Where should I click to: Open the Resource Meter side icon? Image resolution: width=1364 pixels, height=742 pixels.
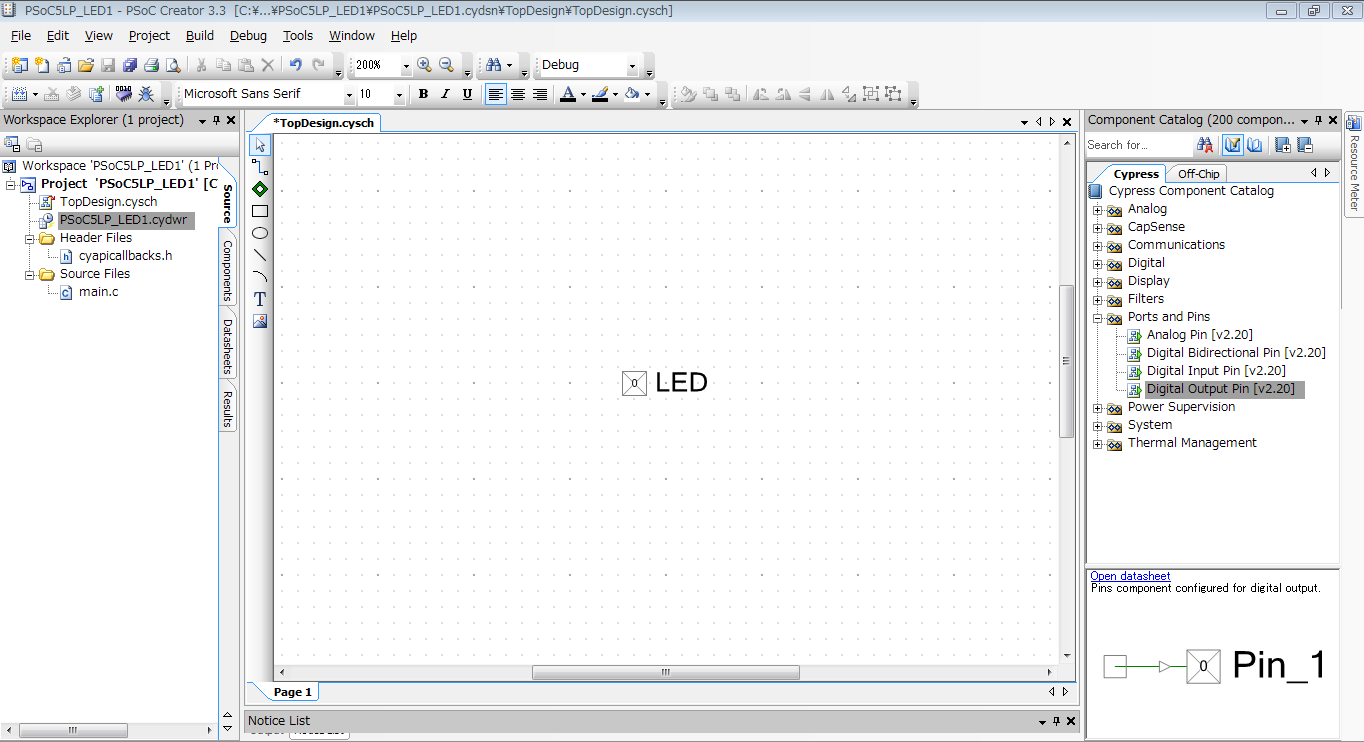click(x=1353, y=123)
